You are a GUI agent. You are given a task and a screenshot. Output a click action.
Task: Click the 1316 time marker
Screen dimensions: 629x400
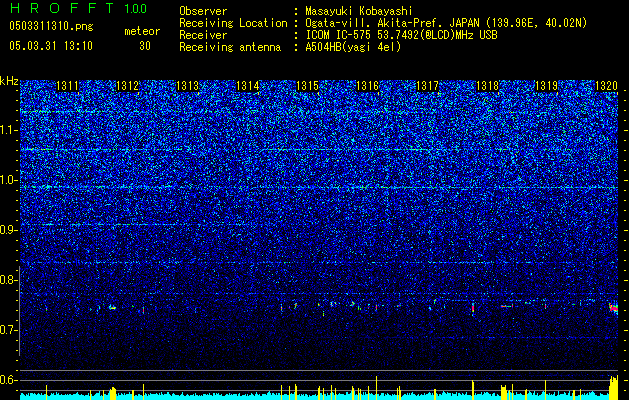click(367, 86)
